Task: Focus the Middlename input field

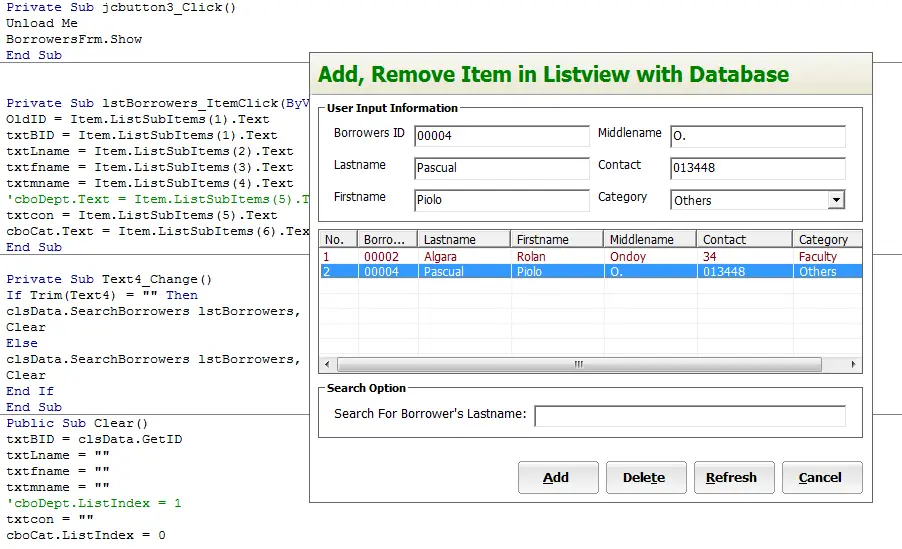Action: click(758, 136)
